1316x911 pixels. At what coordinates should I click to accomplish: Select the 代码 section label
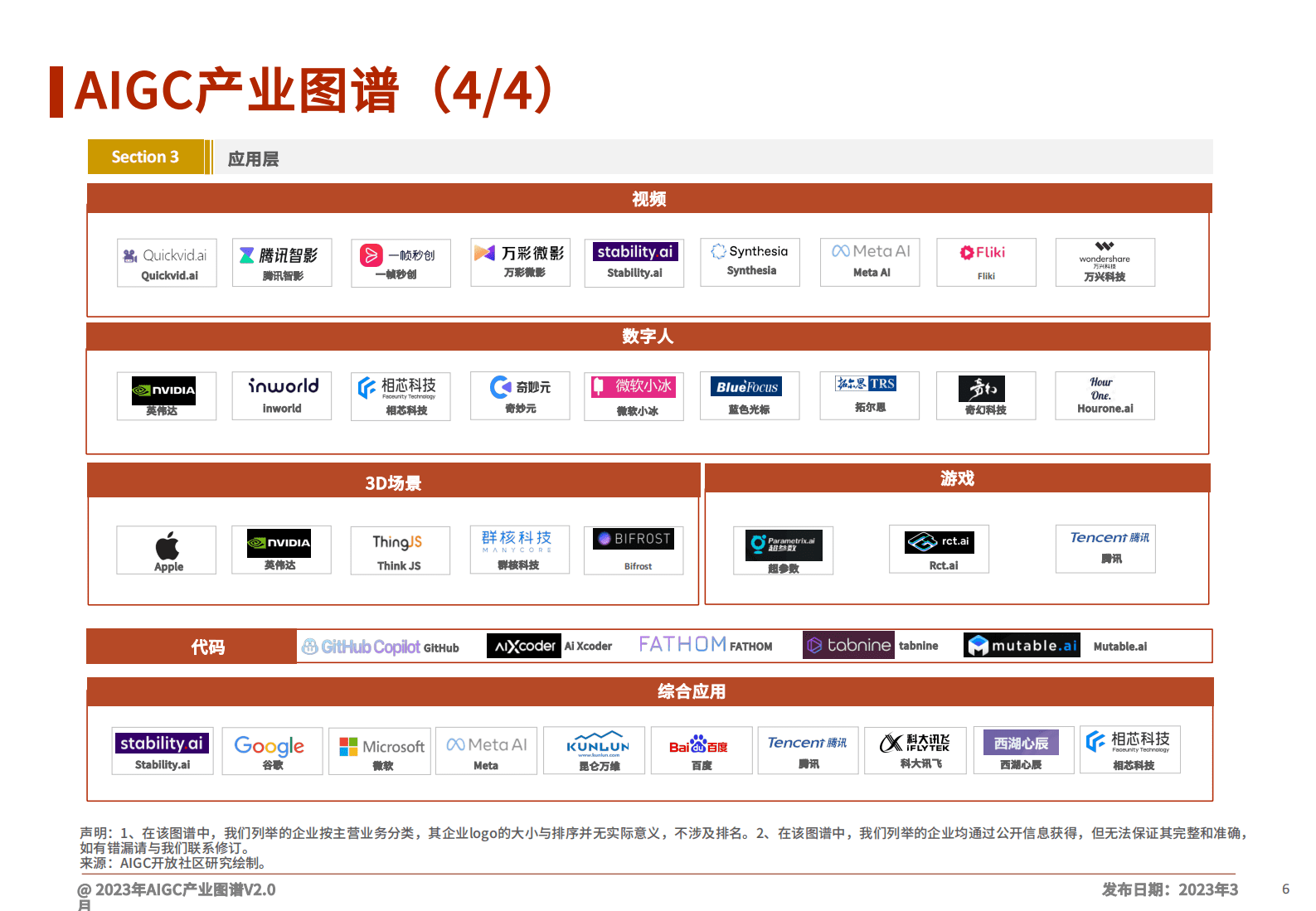[192, 647]
